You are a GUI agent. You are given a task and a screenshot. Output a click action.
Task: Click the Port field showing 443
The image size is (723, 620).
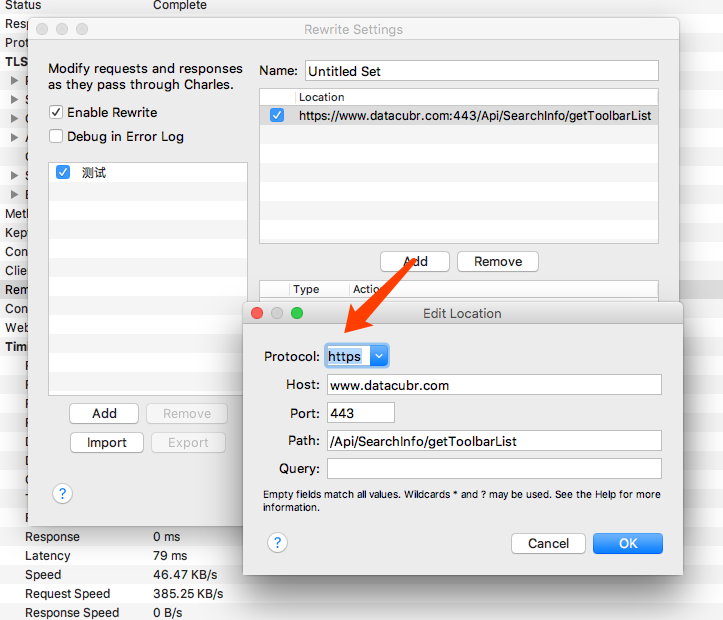[x=361, y=413]
